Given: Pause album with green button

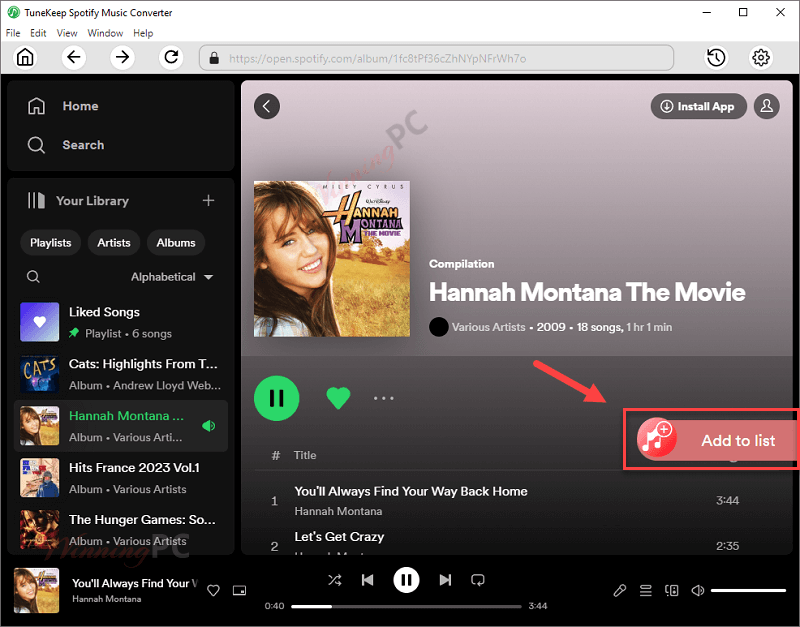Looking at the screenshot, I should [277, 398].
